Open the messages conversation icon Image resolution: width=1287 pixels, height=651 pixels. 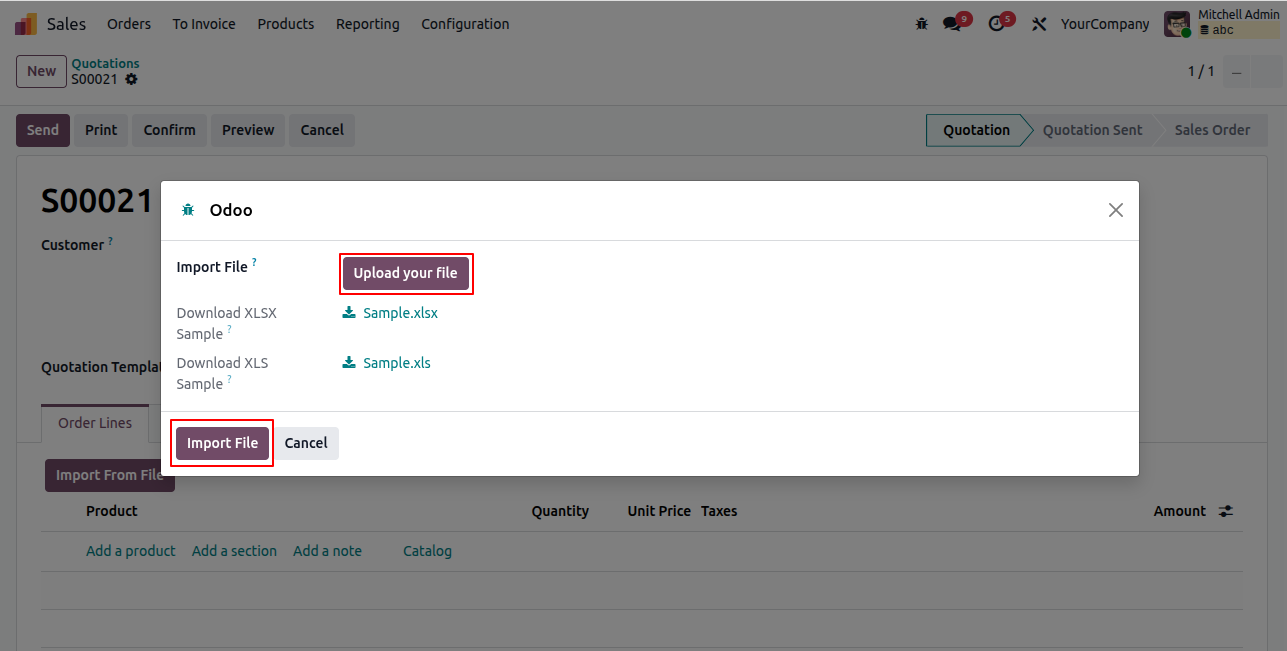point(952,24)
